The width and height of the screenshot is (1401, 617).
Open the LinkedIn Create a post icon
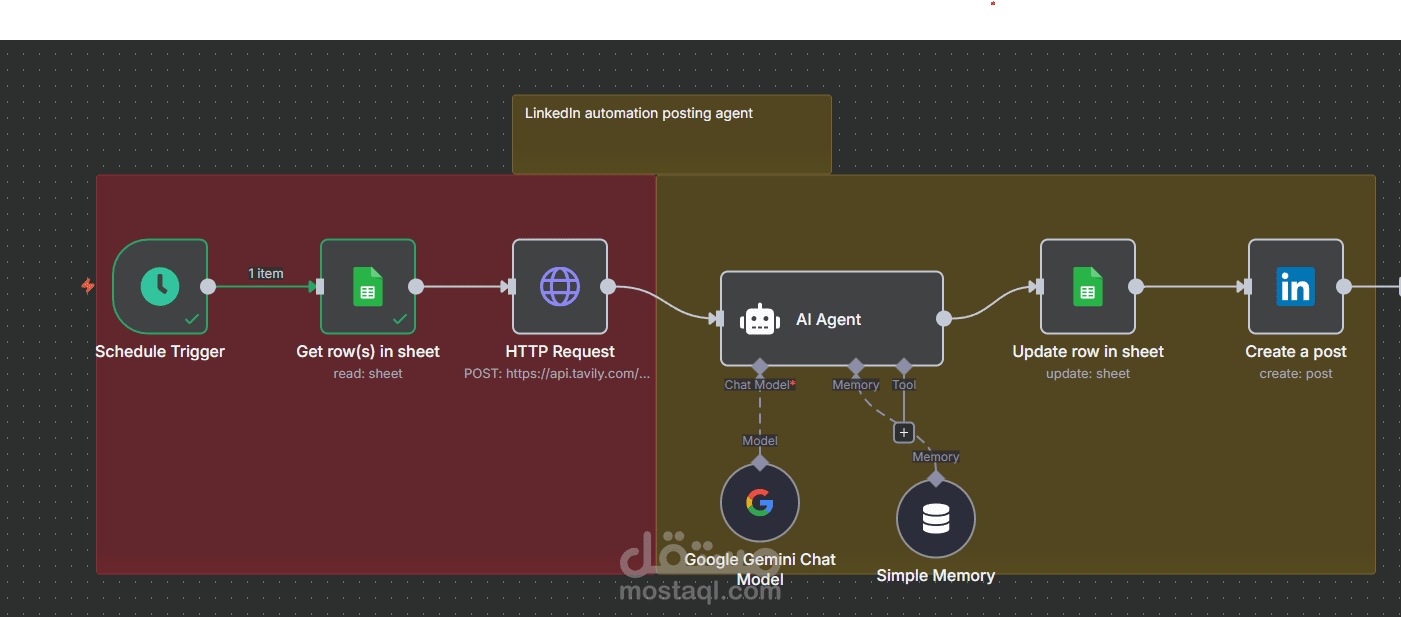(1295, 286)
